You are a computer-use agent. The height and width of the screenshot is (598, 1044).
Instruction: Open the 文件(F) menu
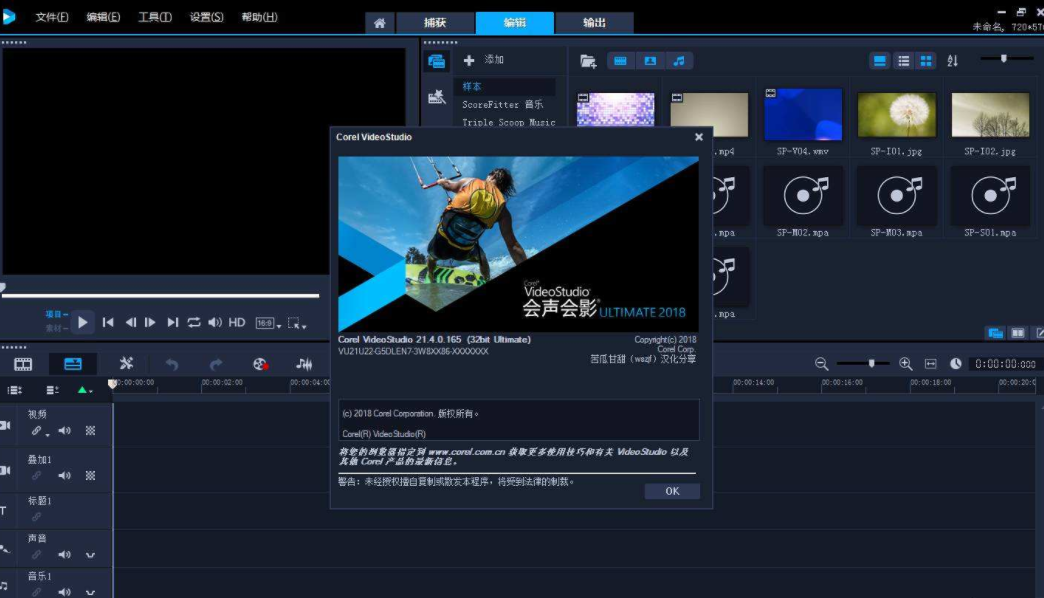tap(52, 17)
